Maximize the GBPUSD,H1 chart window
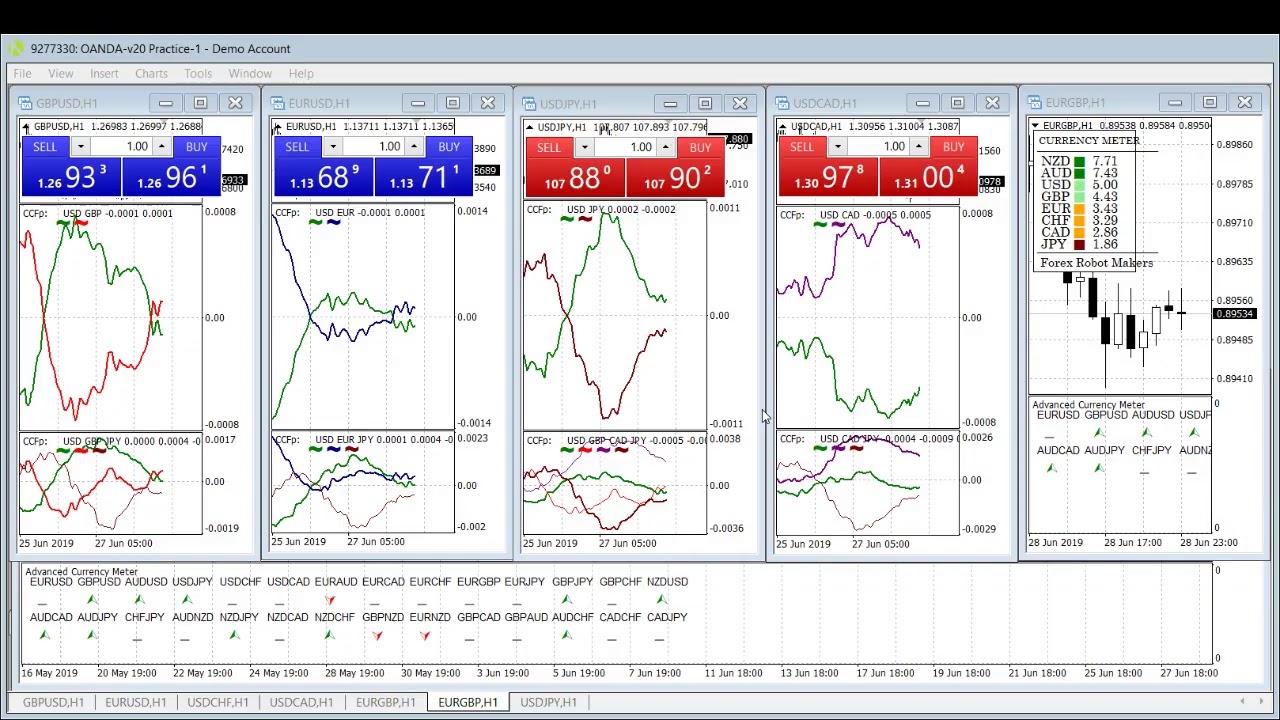The width and height of the screenshot is (1280, 720). tap(200, 103)
